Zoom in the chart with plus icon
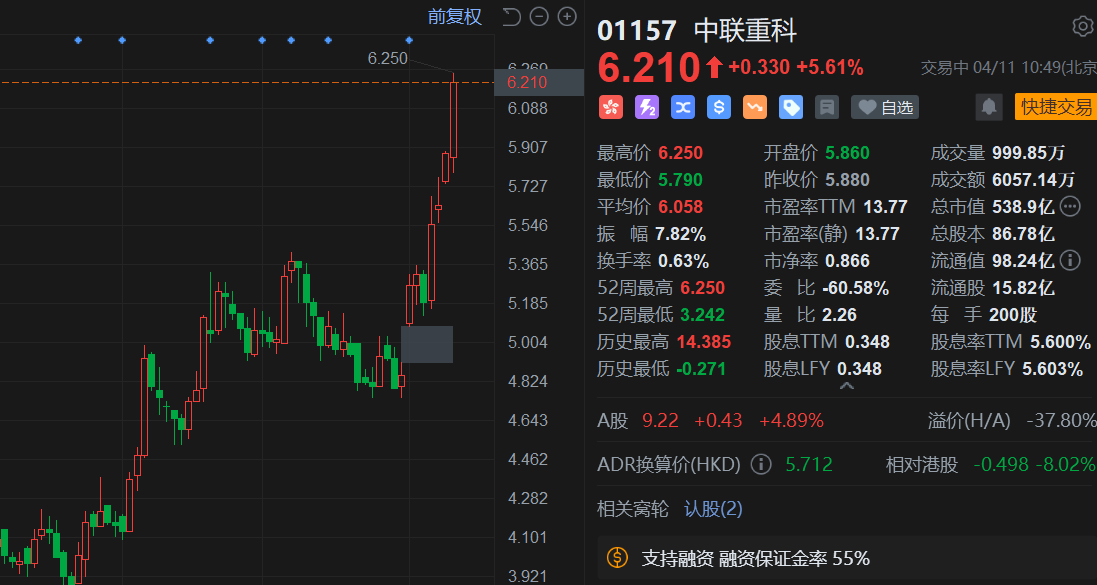Screen dimensions: 1097x585 (567, 16)
